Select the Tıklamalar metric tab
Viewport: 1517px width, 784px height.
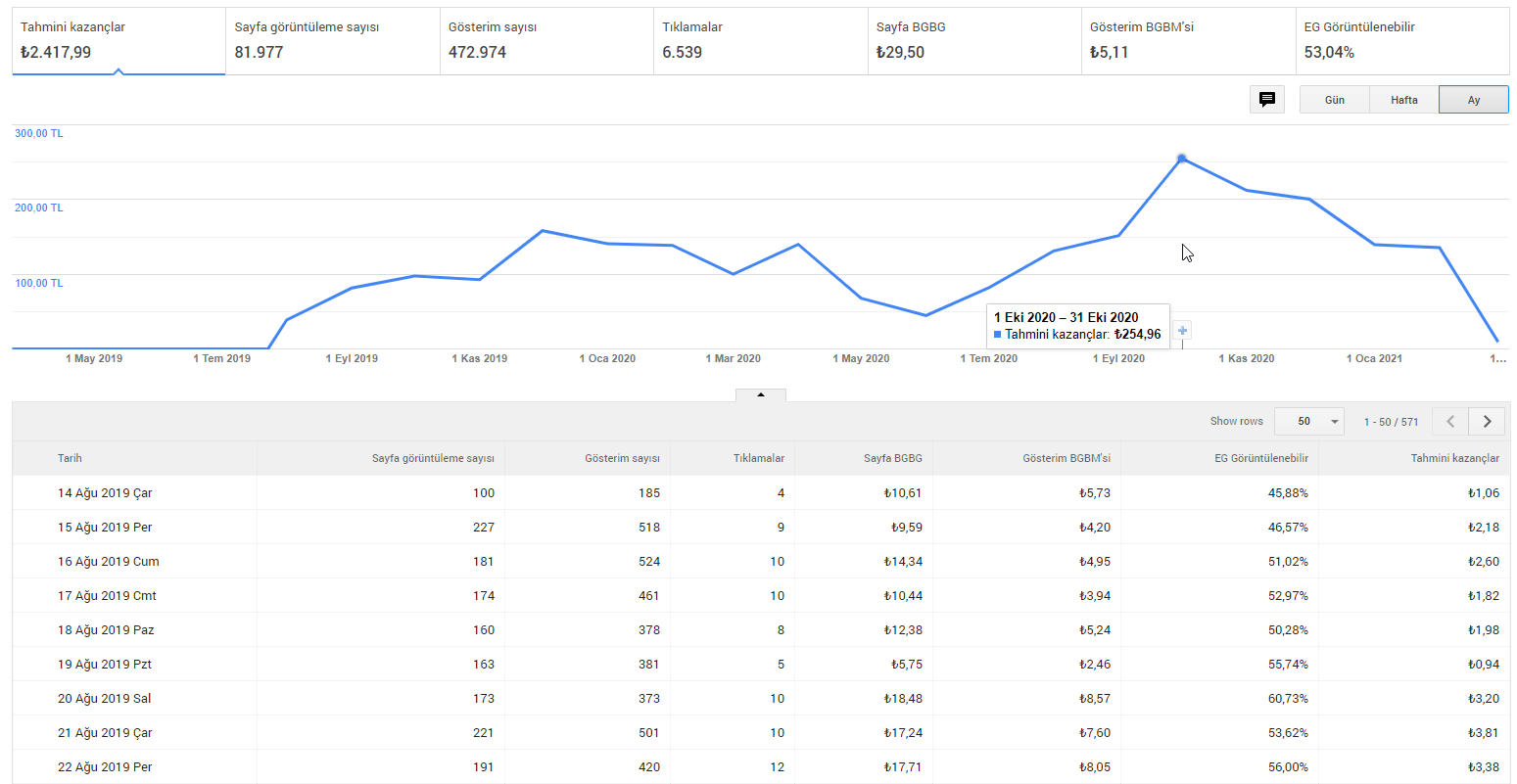coord(761,41)
